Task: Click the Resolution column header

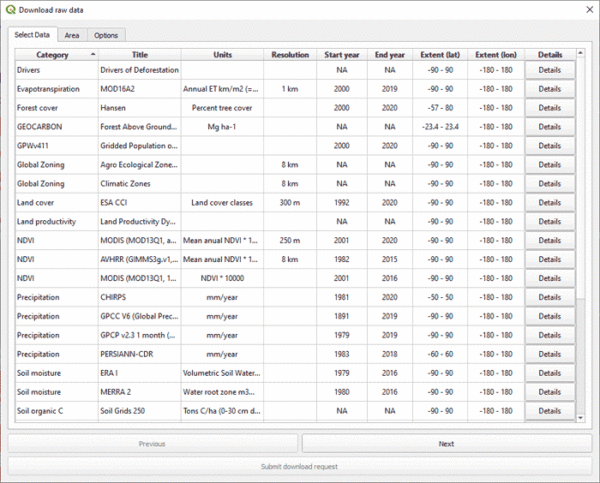Action: 290,55
